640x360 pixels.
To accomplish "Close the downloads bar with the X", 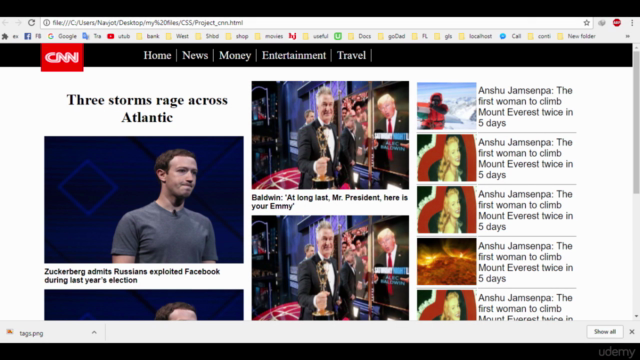I will coord(632,332).
